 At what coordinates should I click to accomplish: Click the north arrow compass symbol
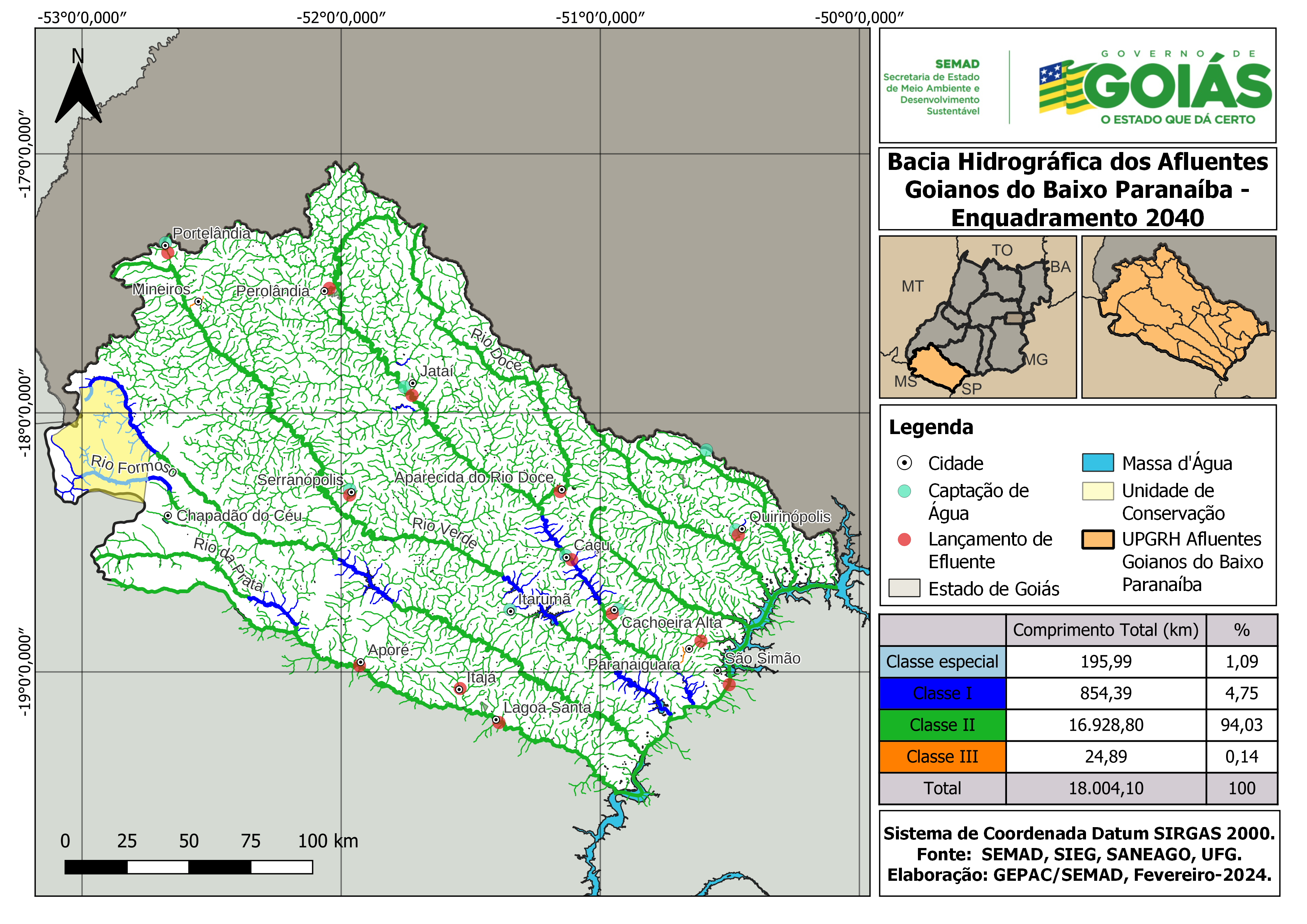[x=78, y=85]
